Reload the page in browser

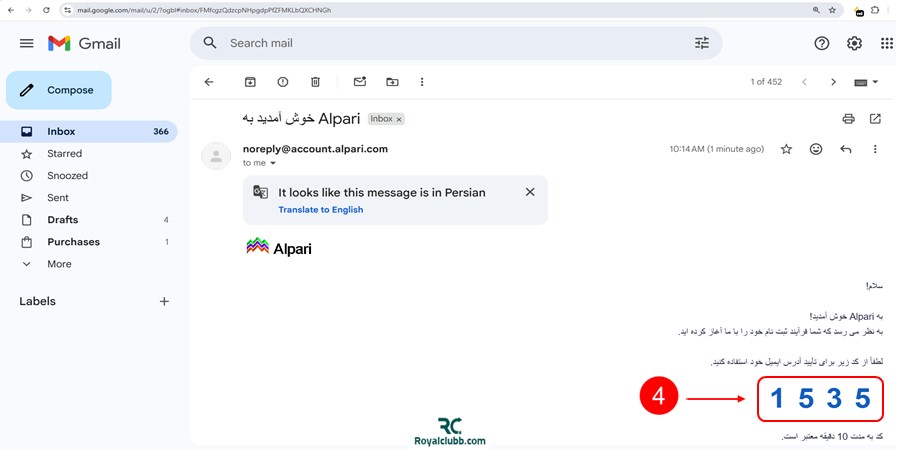pos(46,10)
